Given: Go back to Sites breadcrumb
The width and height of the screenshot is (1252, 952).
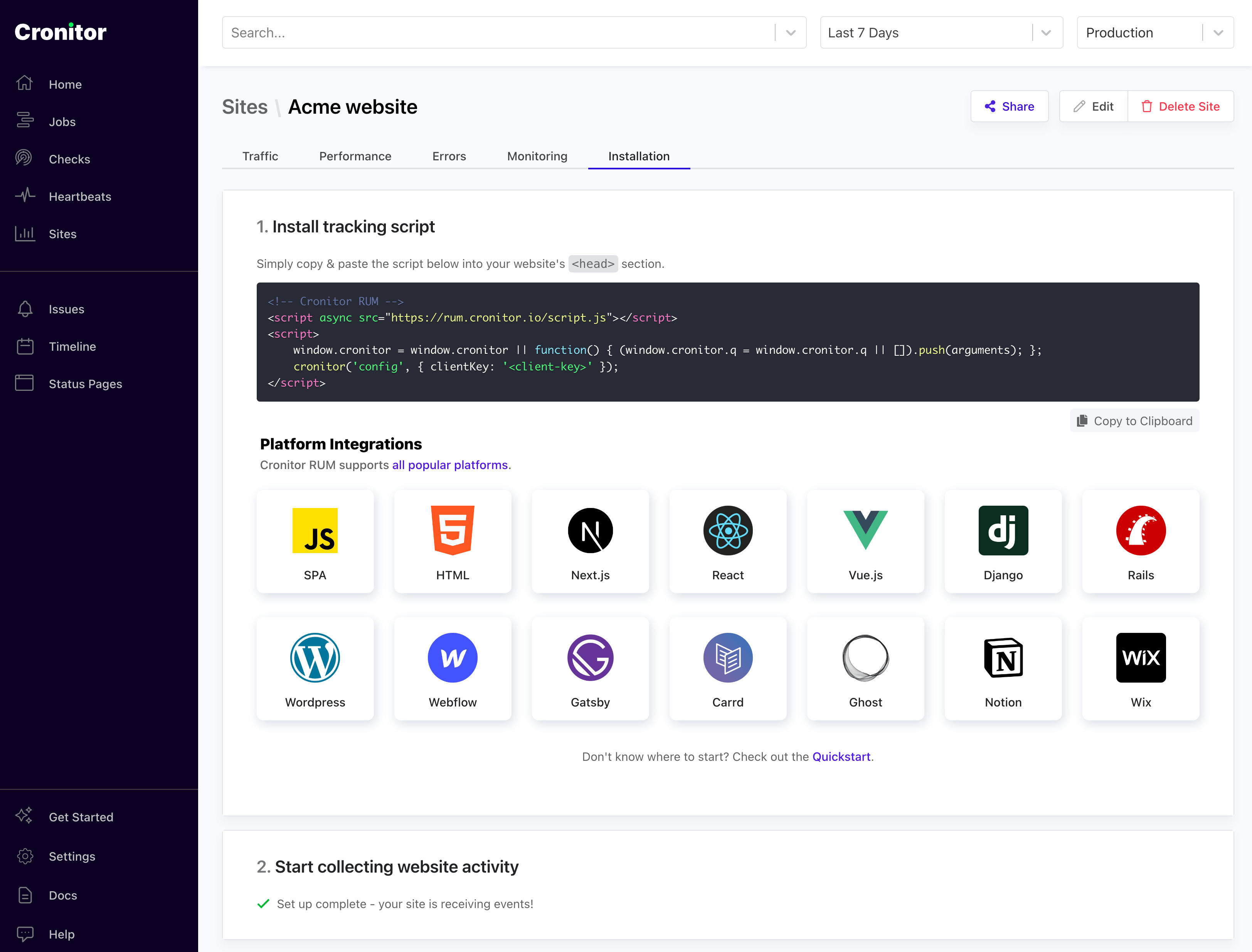Looking at the screenshot, I should click(245, 107).
